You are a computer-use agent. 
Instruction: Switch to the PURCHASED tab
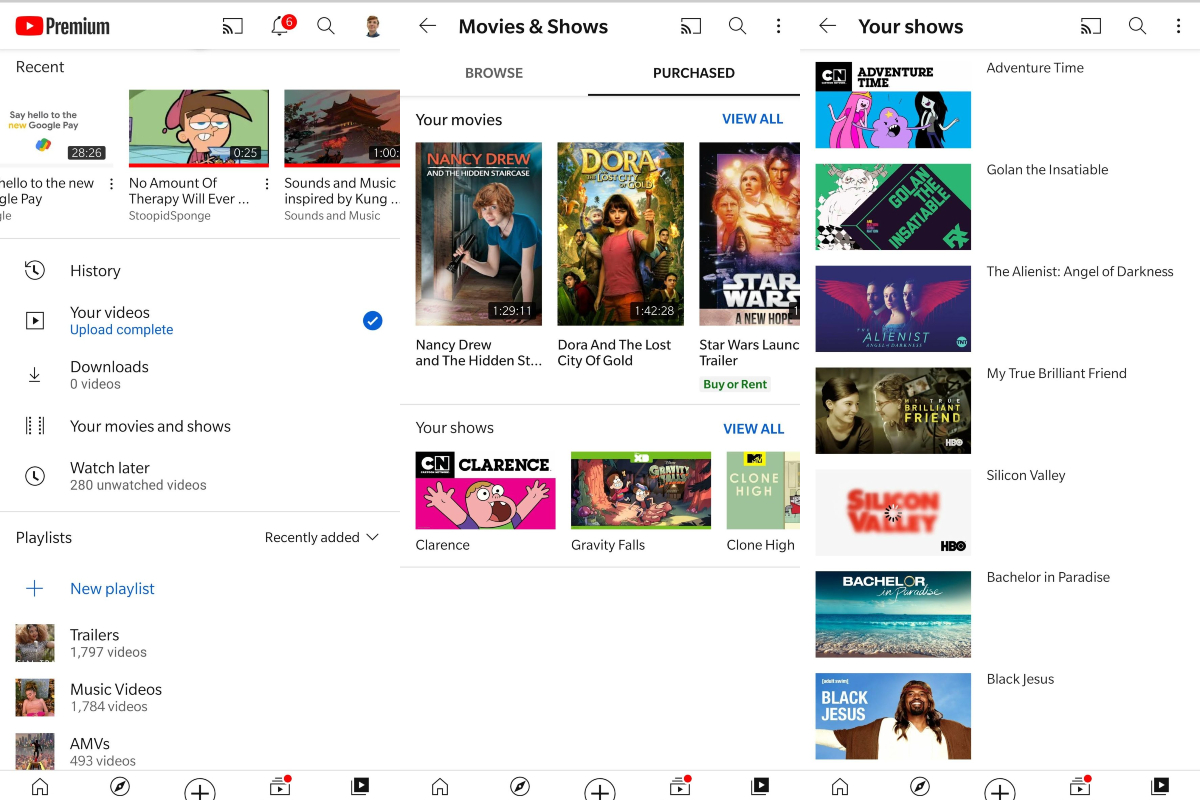coord(694,73)
